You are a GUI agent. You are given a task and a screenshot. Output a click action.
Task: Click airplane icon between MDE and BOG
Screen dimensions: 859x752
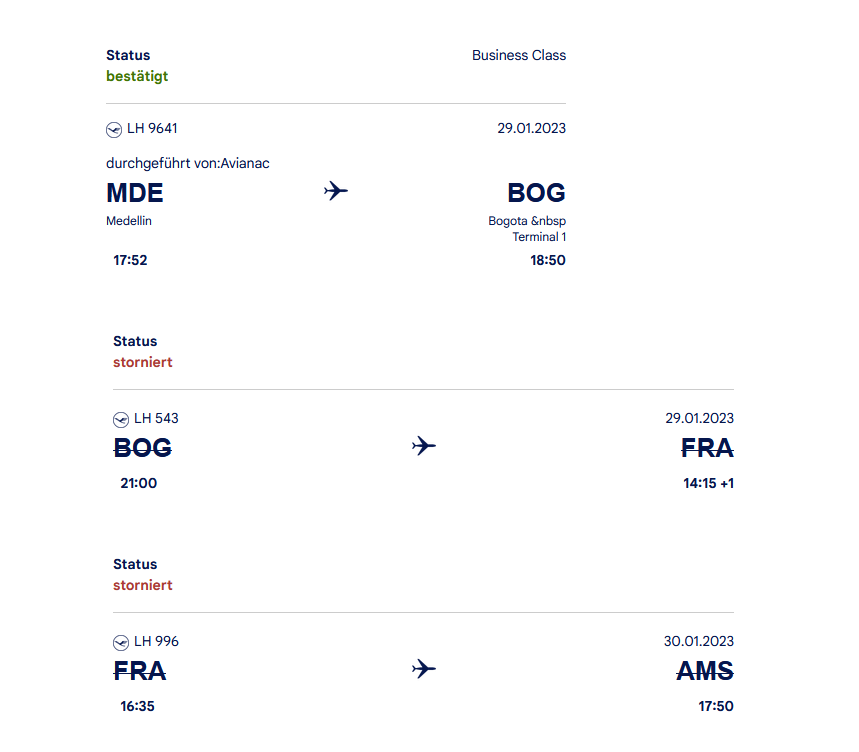coord(336,191)
